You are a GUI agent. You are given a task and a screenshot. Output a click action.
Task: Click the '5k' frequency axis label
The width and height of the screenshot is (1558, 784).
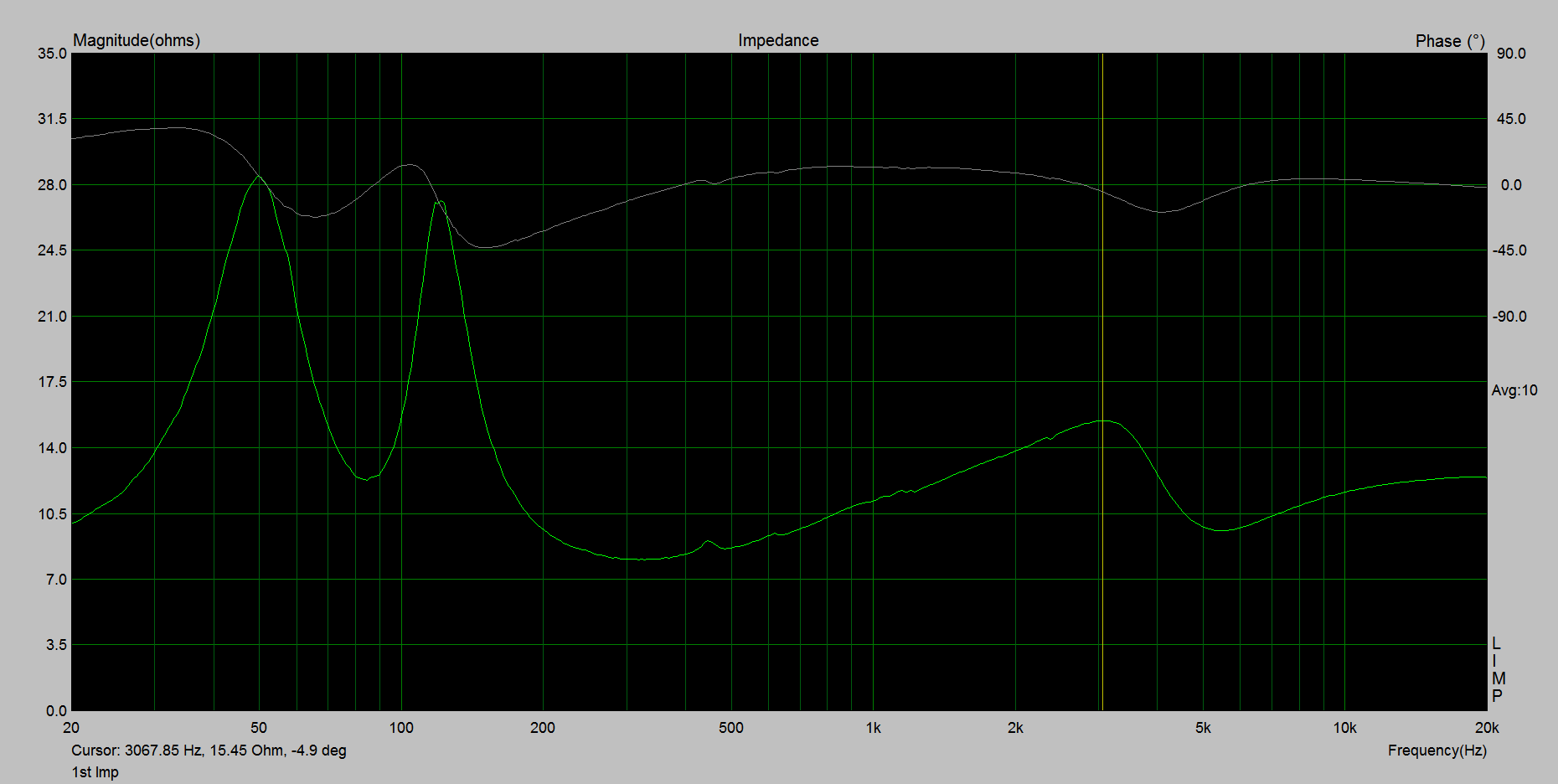(x=1203, y=728)
